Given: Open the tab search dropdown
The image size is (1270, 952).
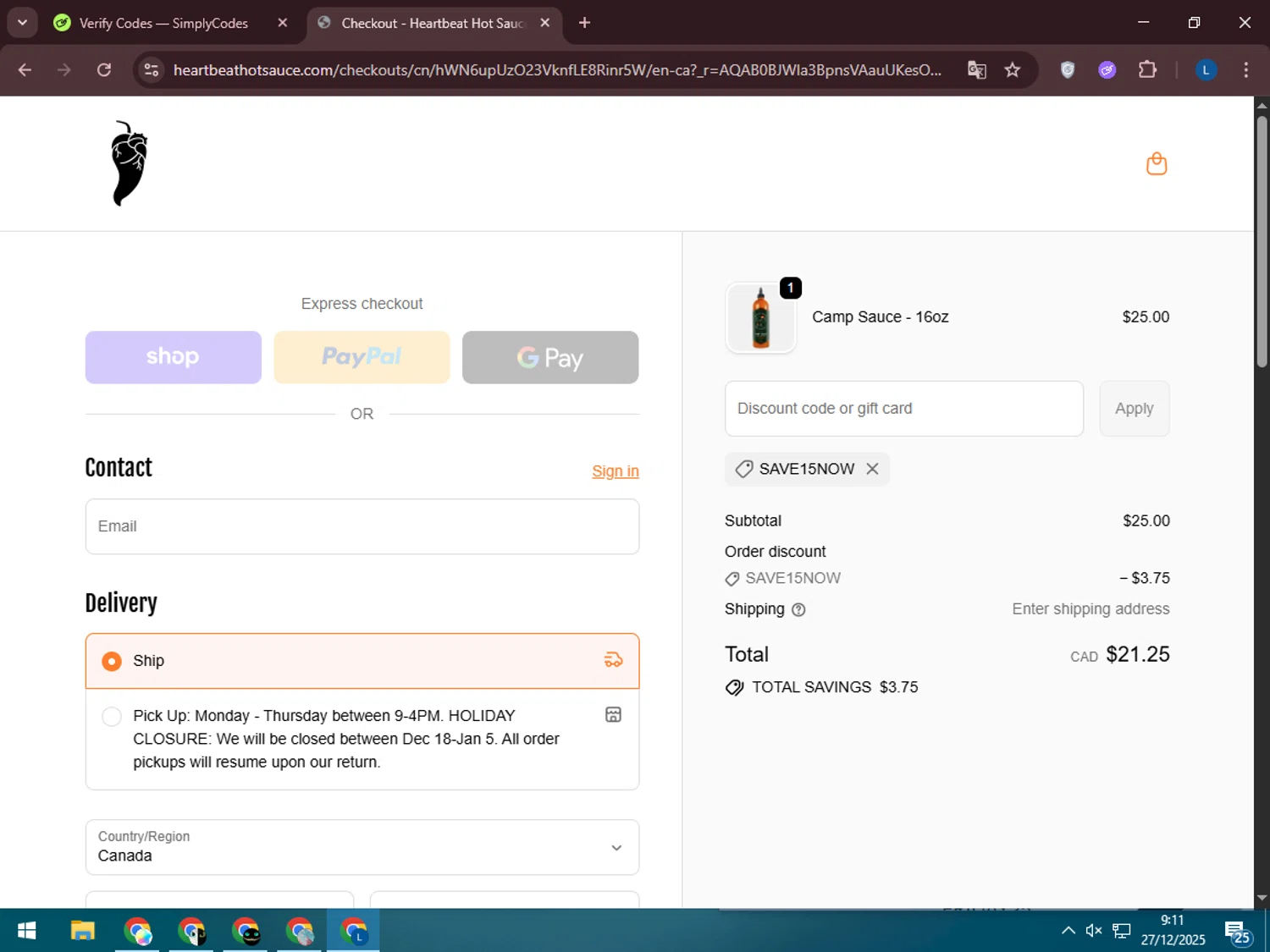Looking at the screenshot, I should (23, 23).
